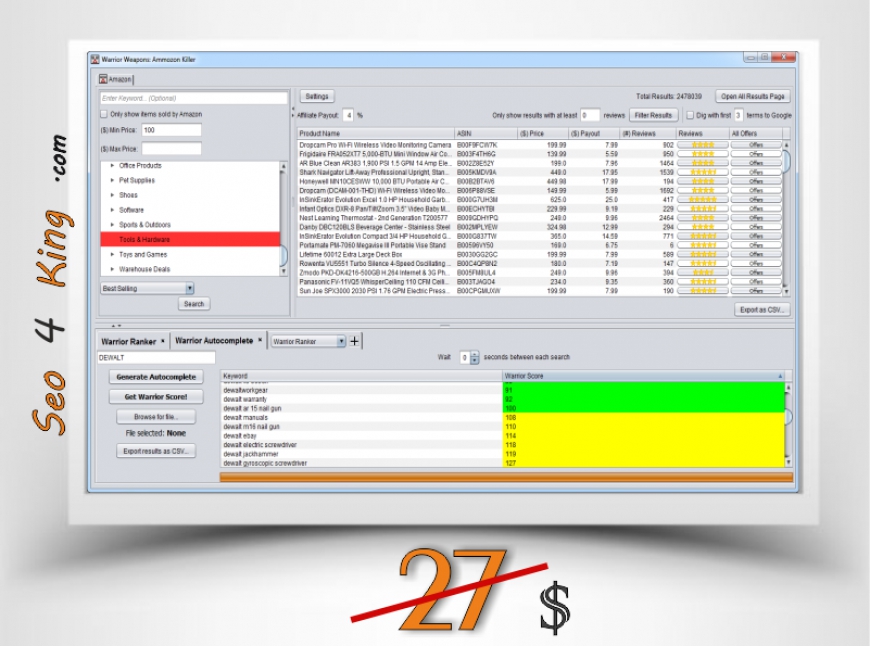Sort by the ASIN column header

click(485, 134)
